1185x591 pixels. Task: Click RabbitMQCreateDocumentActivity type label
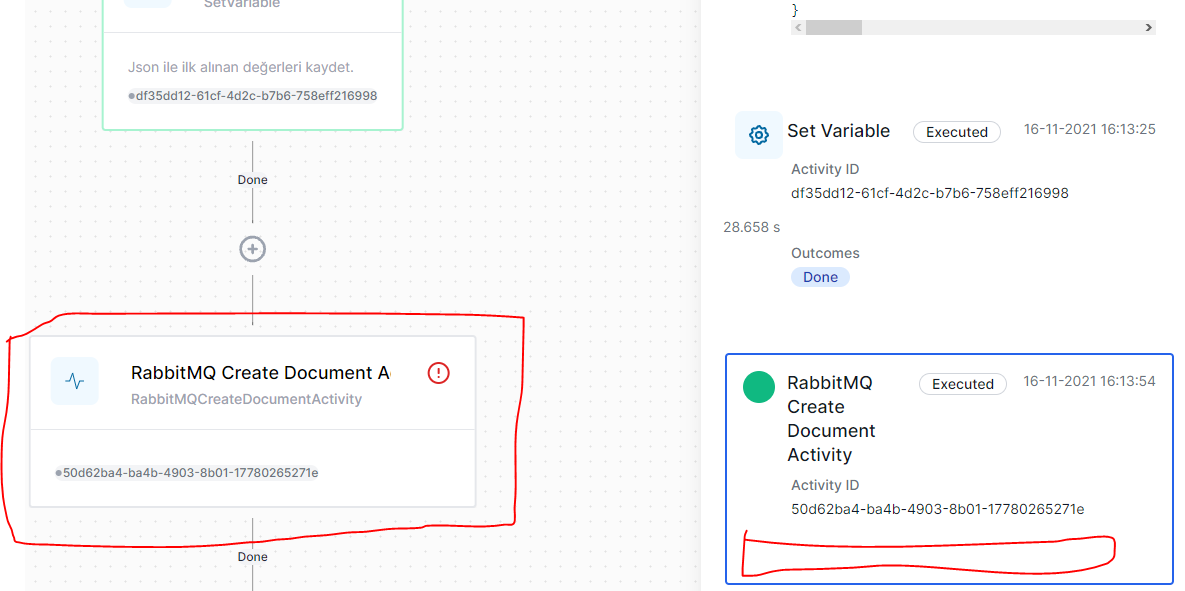(246, 399)
